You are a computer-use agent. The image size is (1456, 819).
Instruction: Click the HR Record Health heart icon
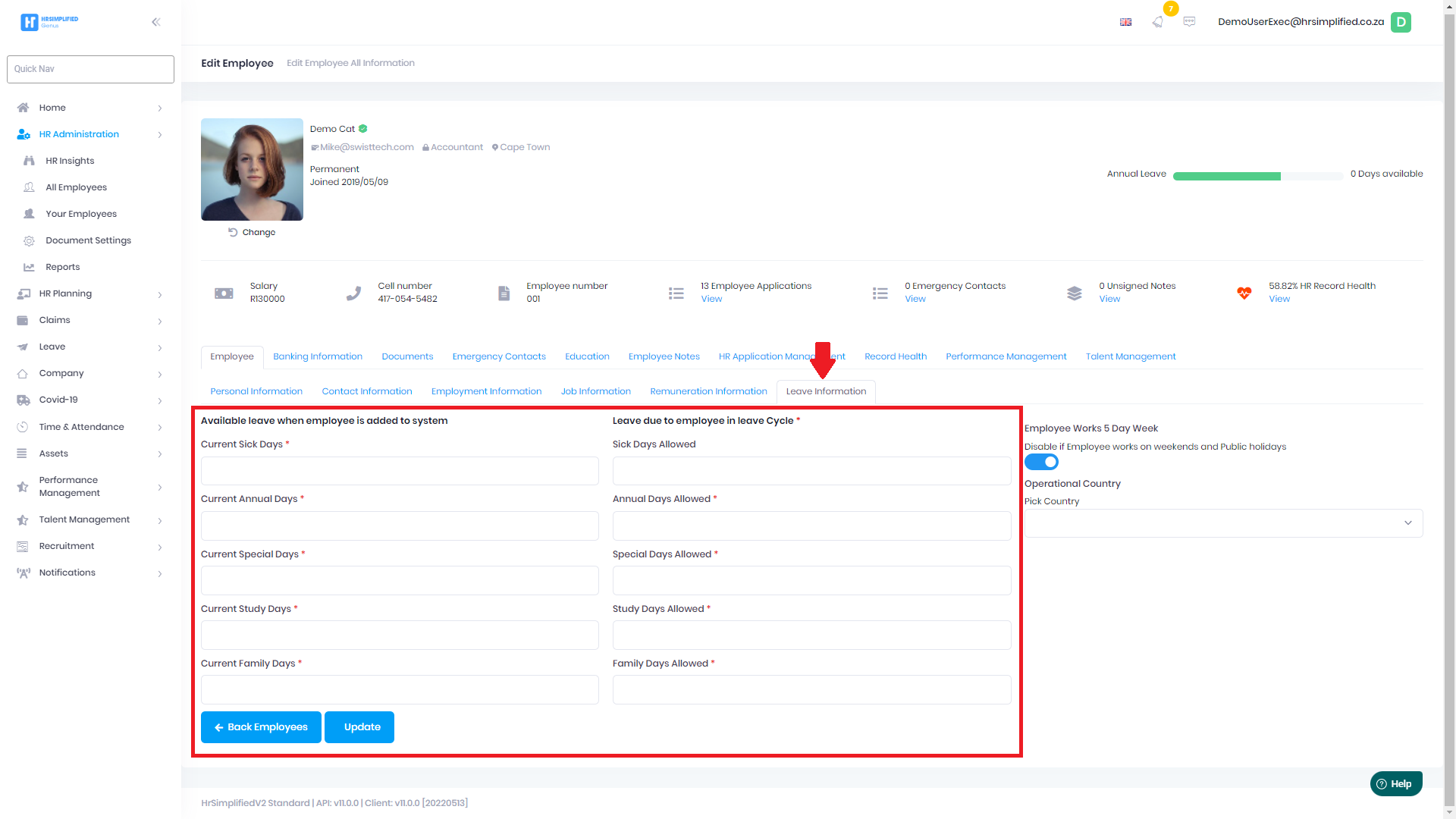[1244, 293]
